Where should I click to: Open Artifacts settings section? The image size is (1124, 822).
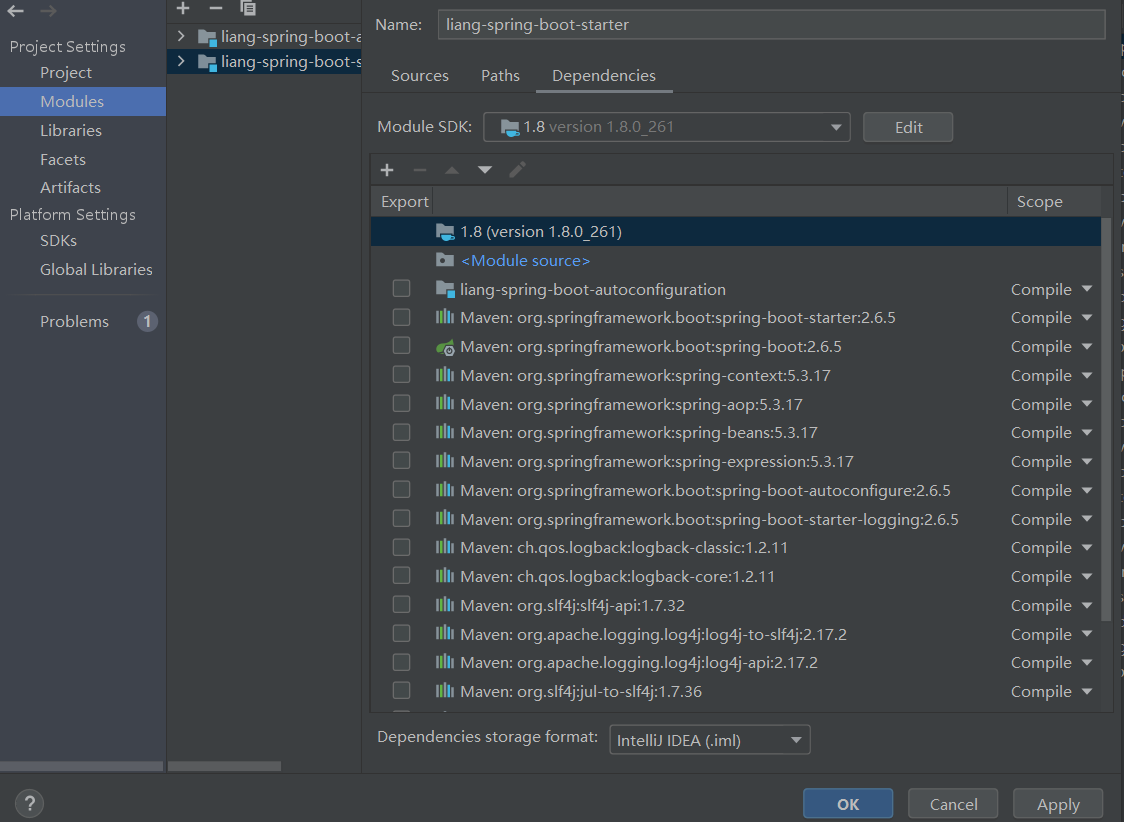pos(70,187)
